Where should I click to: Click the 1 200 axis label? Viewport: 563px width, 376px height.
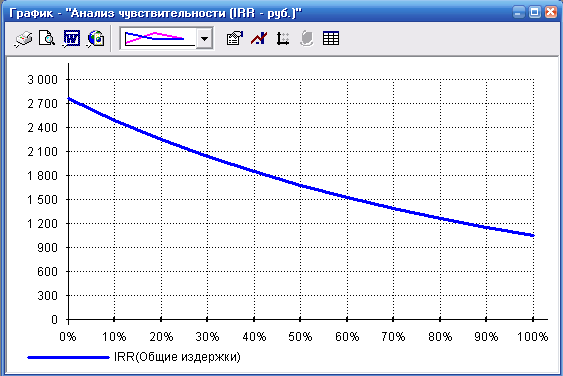tap(43, 223)
